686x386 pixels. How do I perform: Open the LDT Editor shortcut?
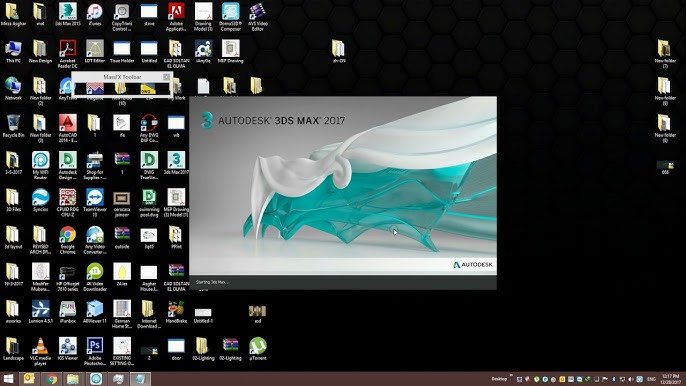95,52
